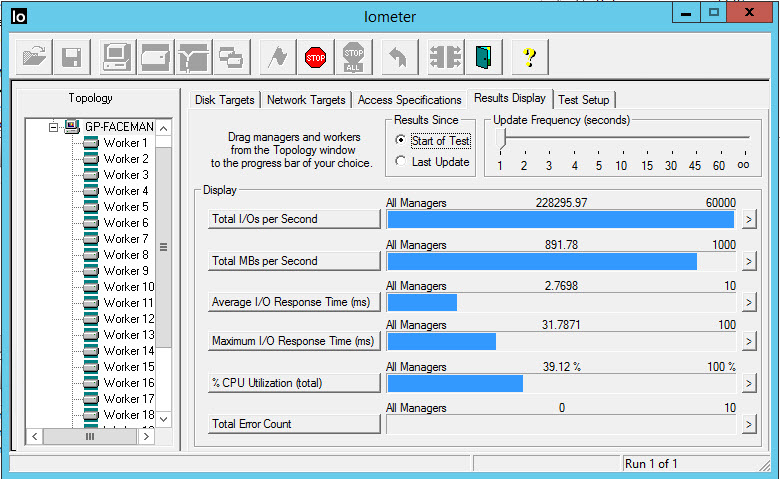Select Last Update radio button

[400, 161]
